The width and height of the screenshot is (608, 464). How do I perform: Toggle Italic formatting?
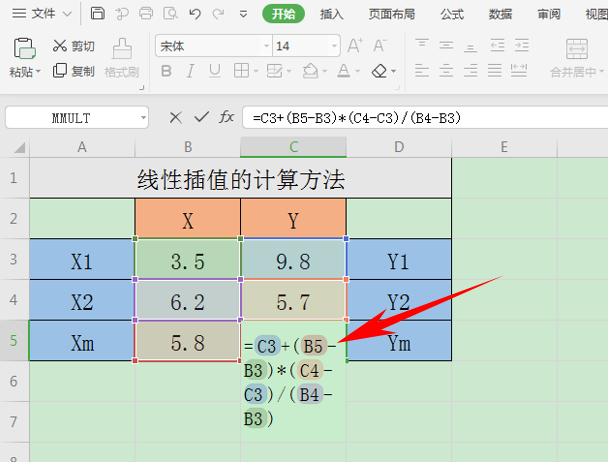point(190,71)
